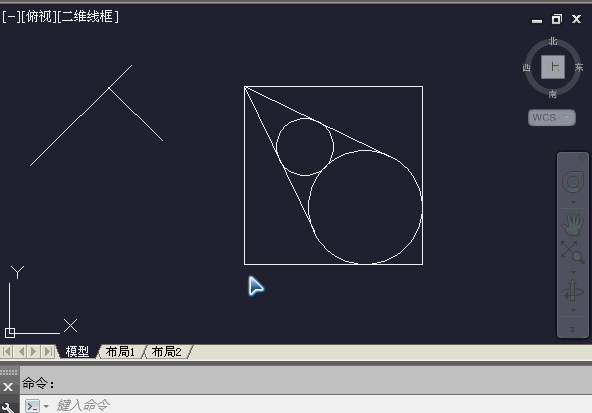Minimize the drawing viewport window
The image size is (592, 413).
pyautogui.click(x=537, y=20)
